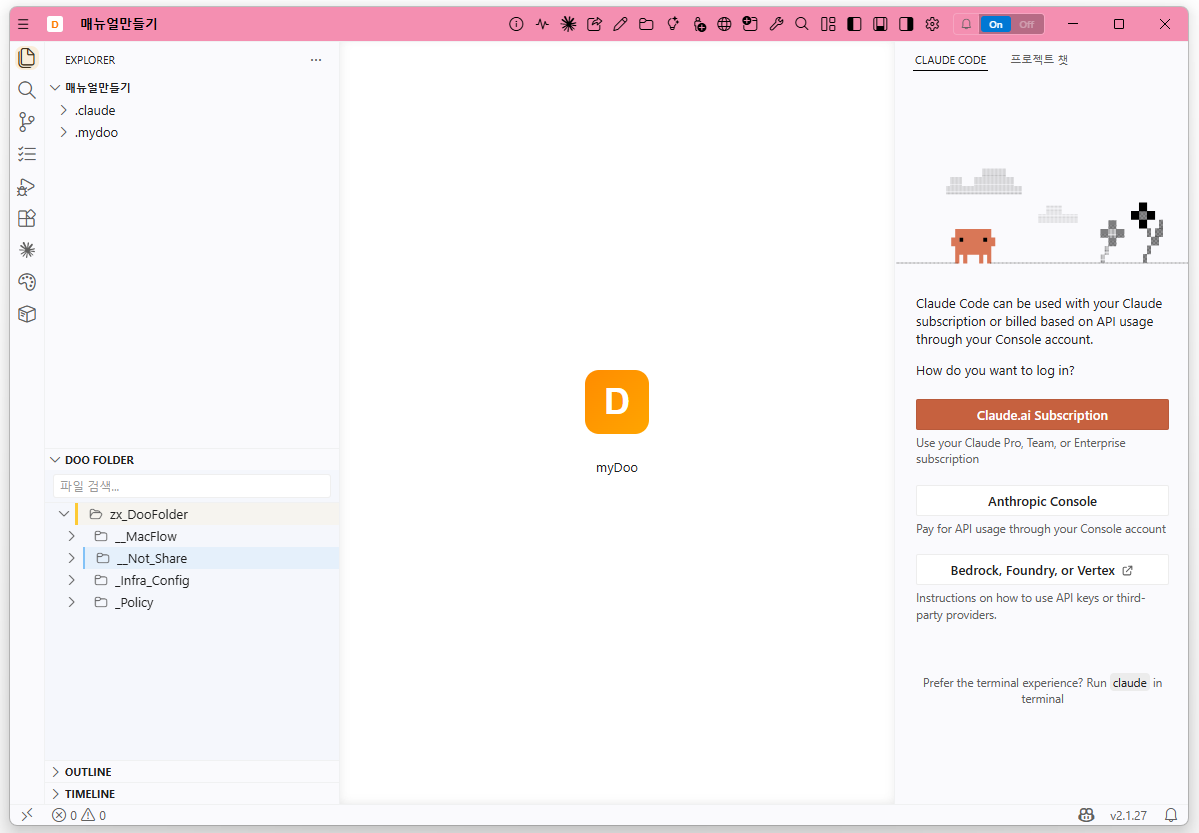Screen dimensions: 1199x833
Task: Click the pencil edit icon in the title bar
Action: (x=620, y=24)
